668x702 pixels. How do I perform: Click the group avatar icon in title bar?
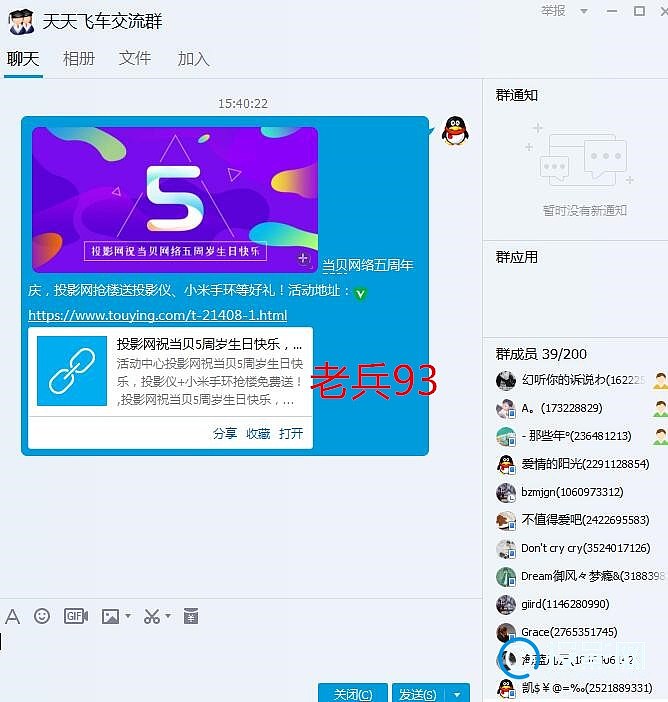pyautogui.click(x=21, y=21)
